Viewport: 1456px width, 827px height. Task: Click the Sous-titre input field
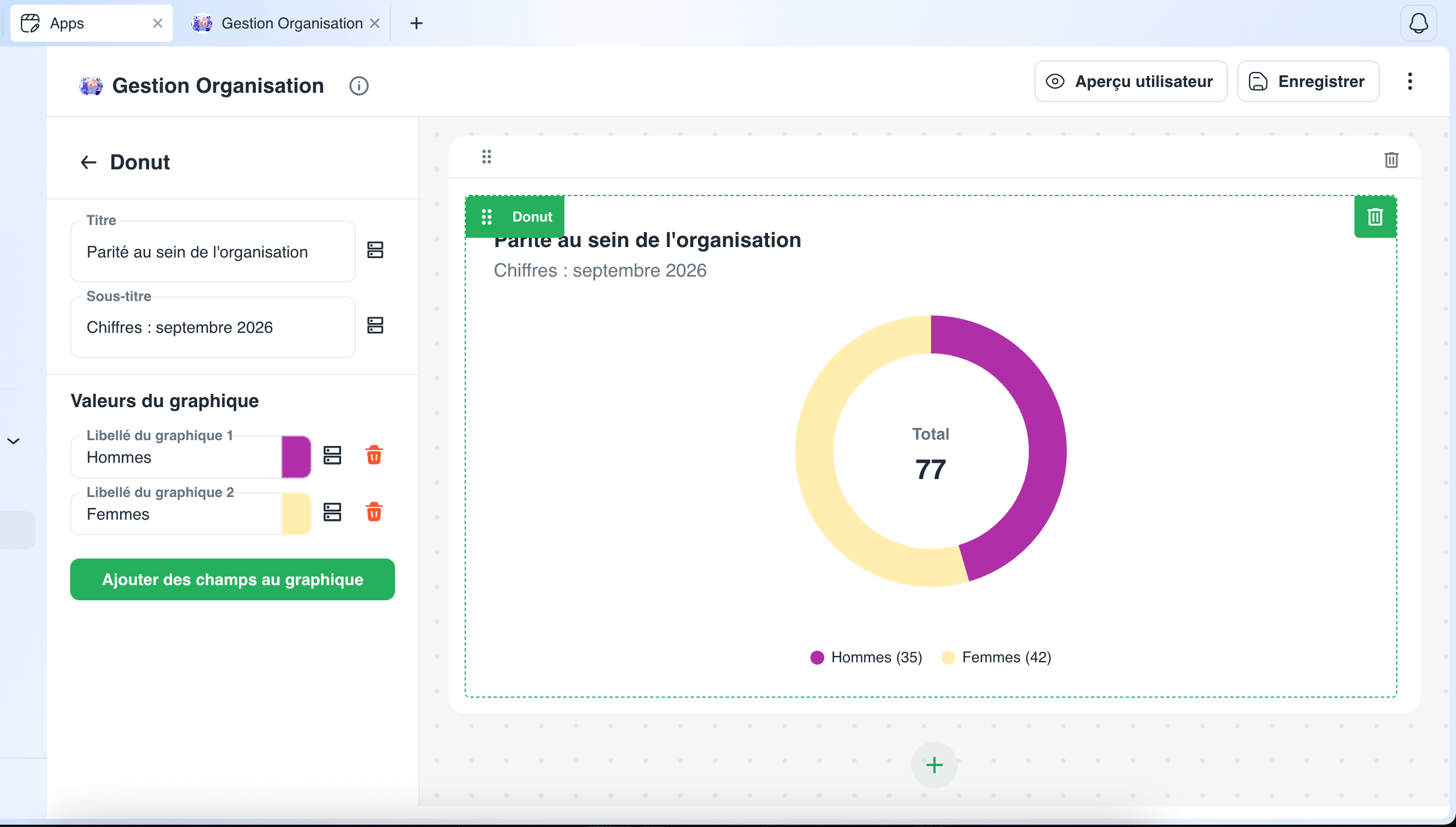[x=213, y=327]
